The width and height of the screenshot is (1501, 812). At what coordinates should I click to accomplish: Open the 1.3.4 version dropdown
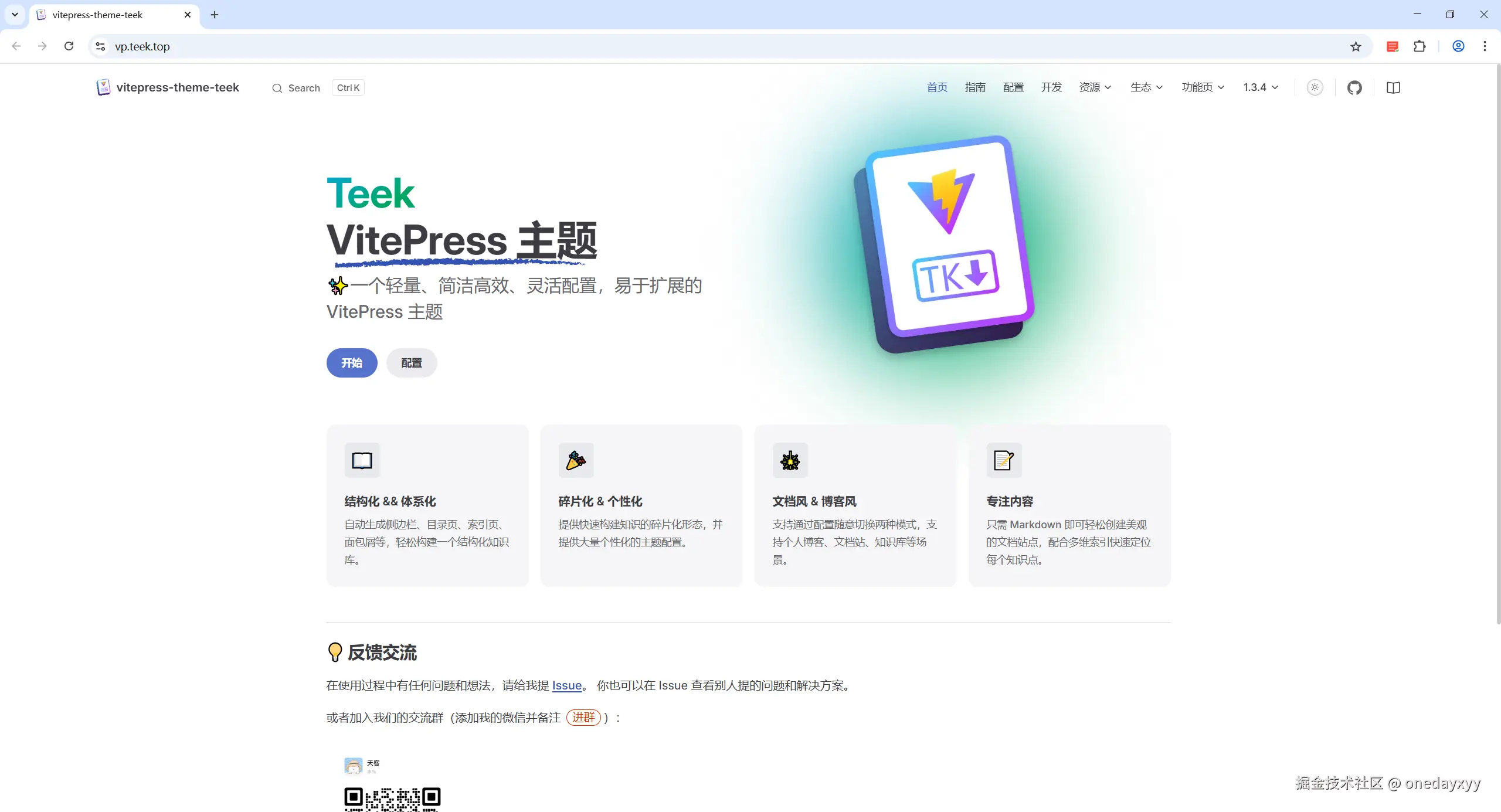[x=1261, y=87]
